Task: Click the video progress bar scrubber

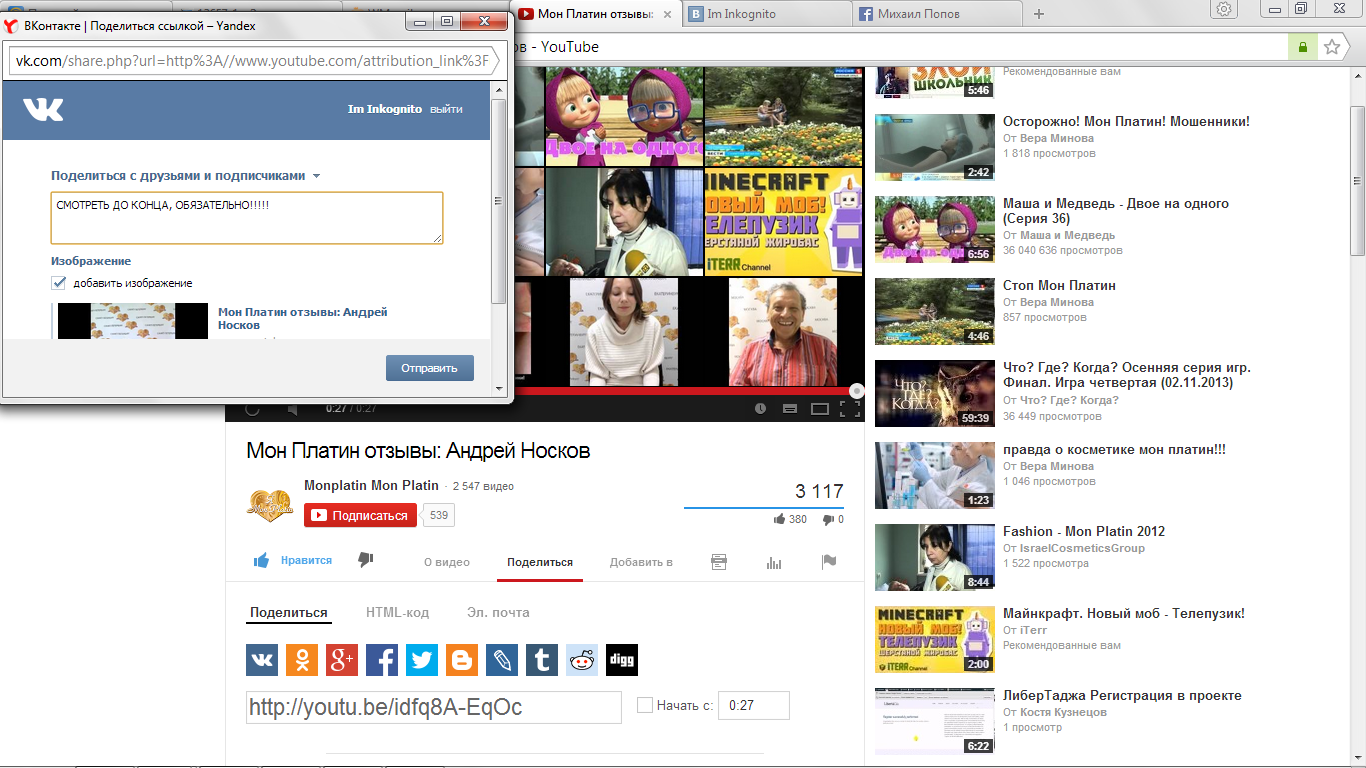Action: point(857,391)
